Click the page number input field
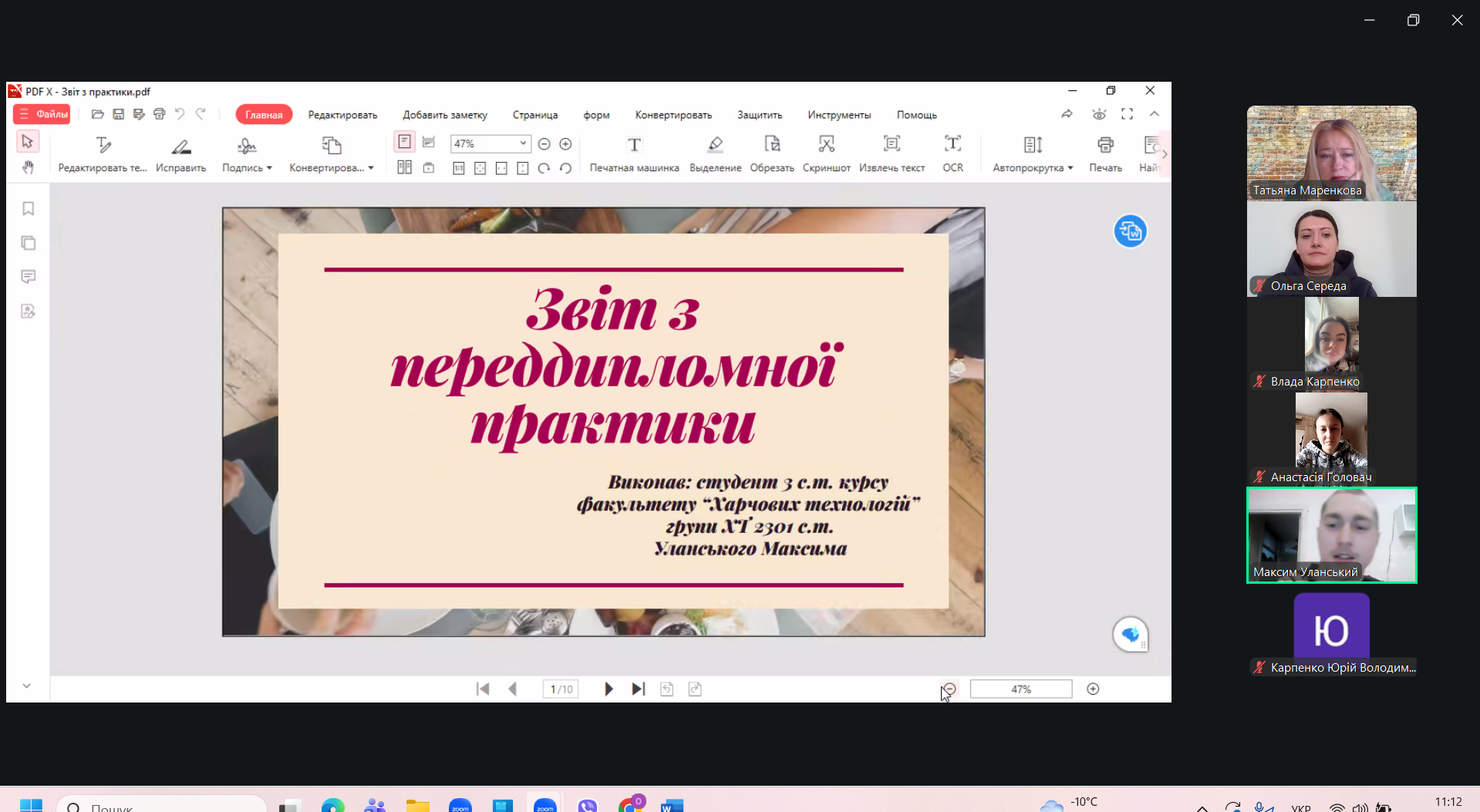This screenshot has width=1480, height=812. (x=561, y=689)
